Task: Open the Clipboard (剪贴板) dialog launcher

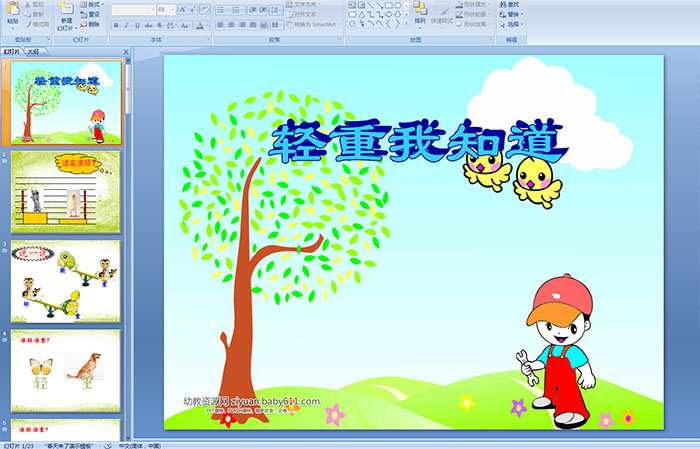Action: [x=49, y=40]
